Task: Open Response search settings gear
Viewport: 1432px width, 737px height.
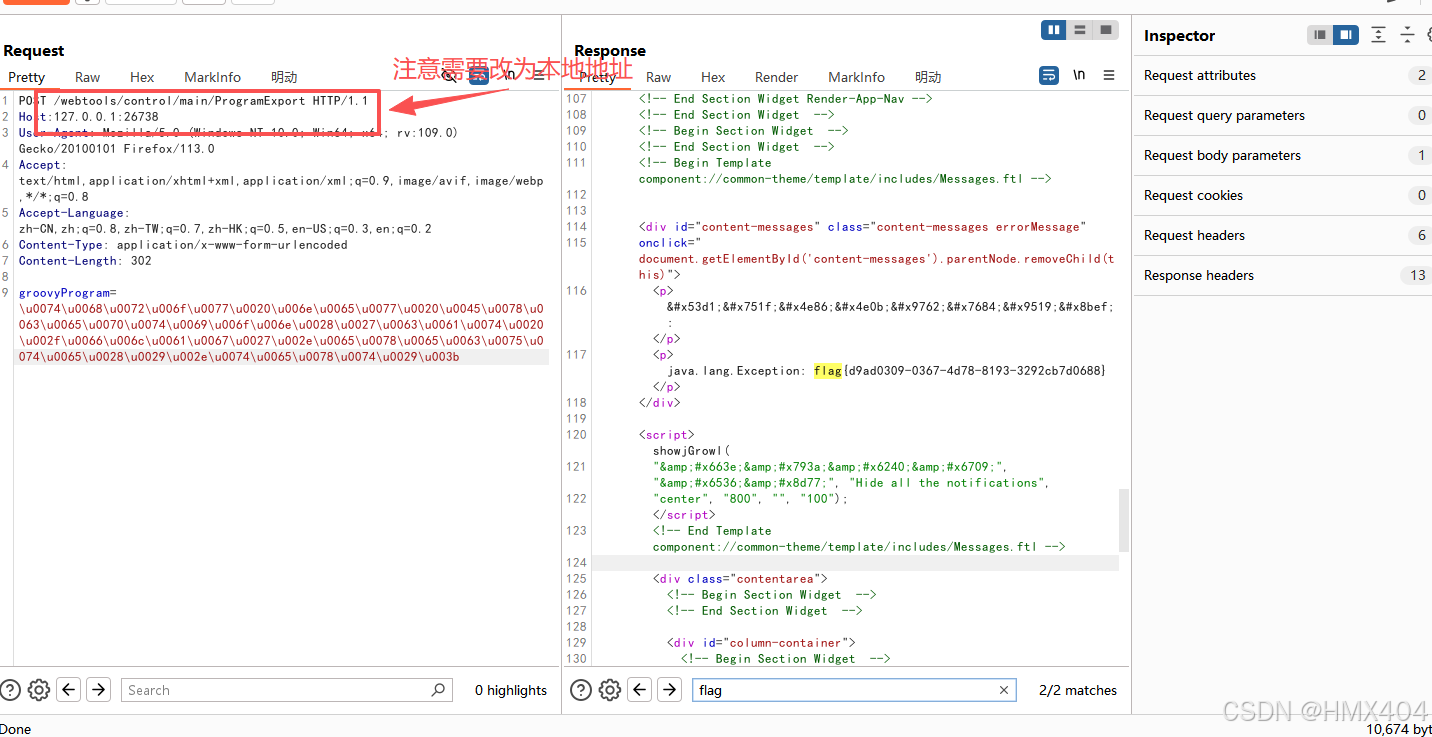Action: tap(610, 690)
